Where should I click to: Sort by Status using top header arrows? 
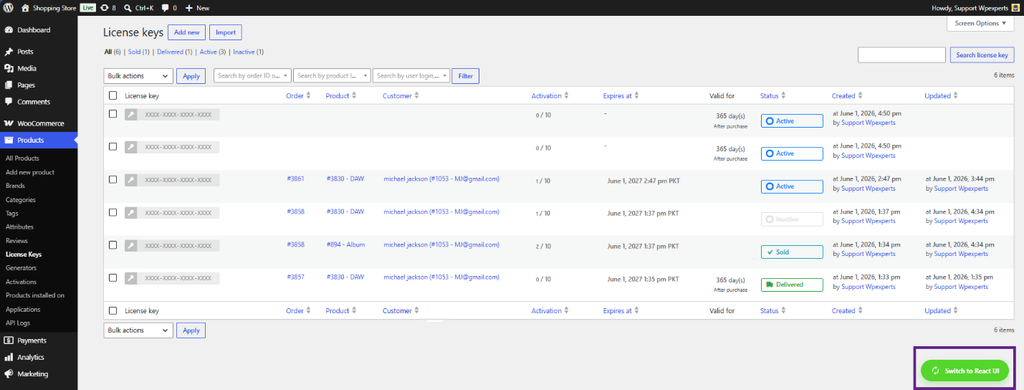coord(783,95)
